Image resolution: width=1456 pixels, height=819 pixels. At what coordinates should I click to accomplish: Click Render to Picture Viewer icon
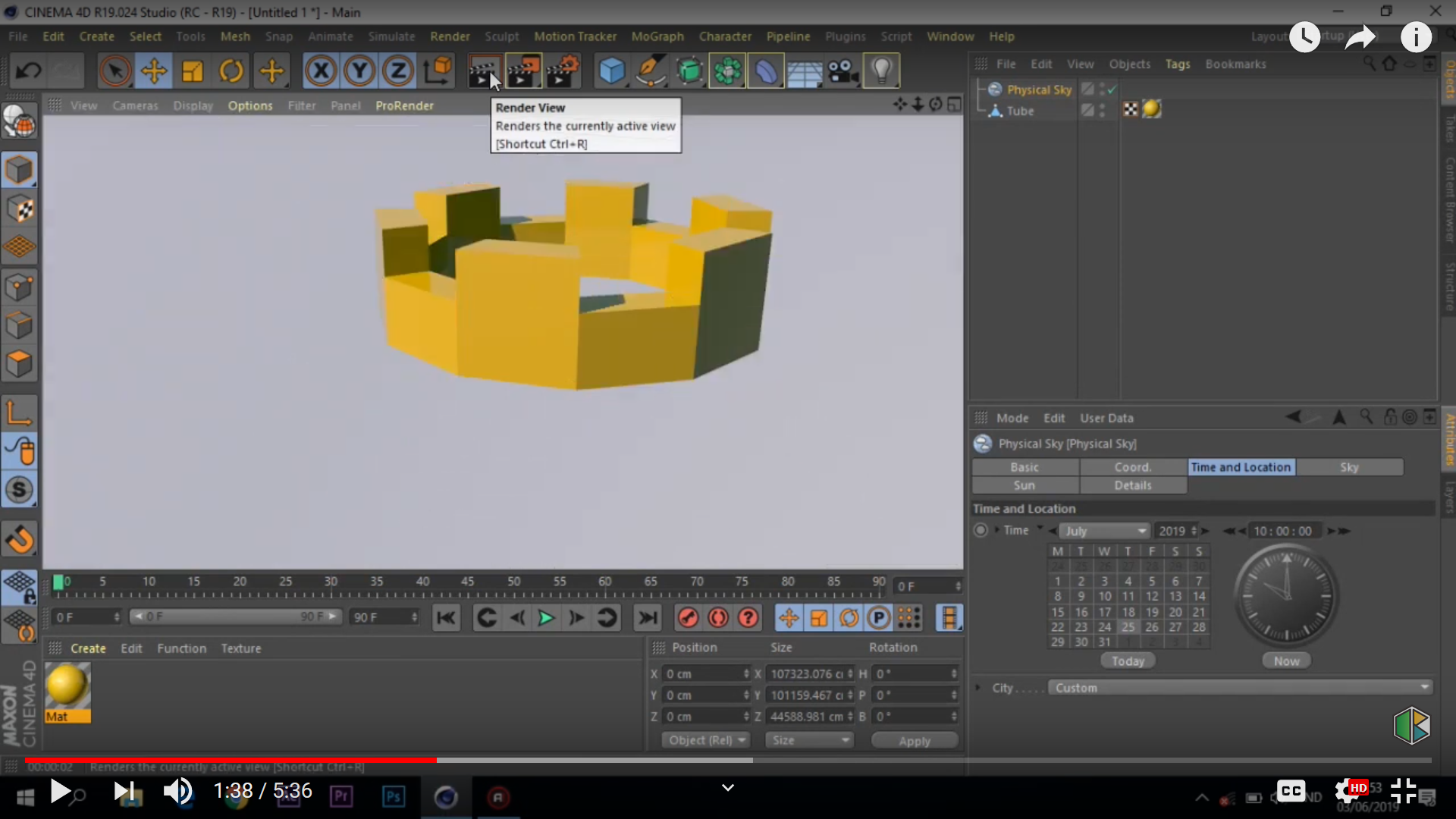pyautogui.click(x=523, y=71)
